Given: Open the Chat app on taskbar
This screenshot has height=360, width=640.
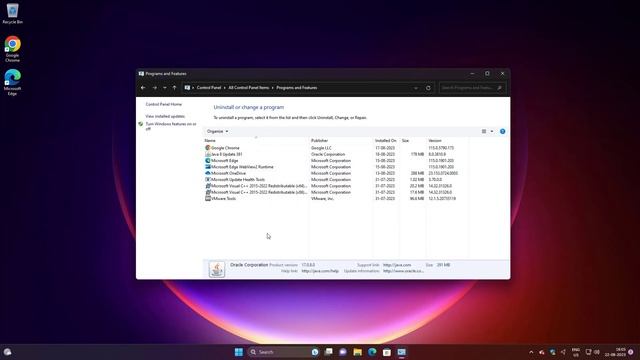Looking at the screenshot, I should click(343, 352).
